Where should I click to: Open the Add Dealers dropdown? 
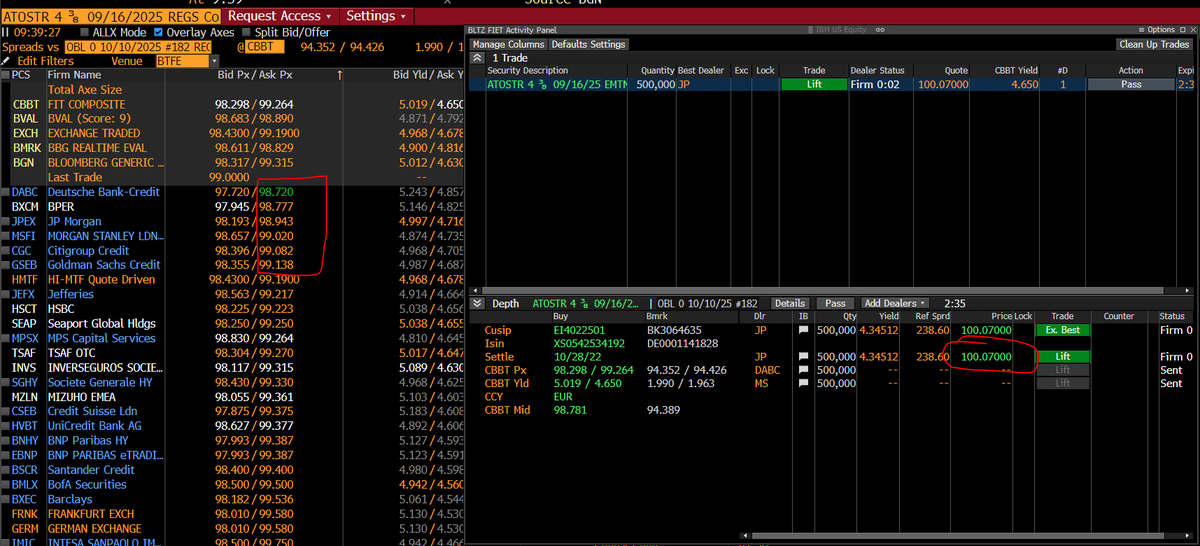[x=895, y=303]
